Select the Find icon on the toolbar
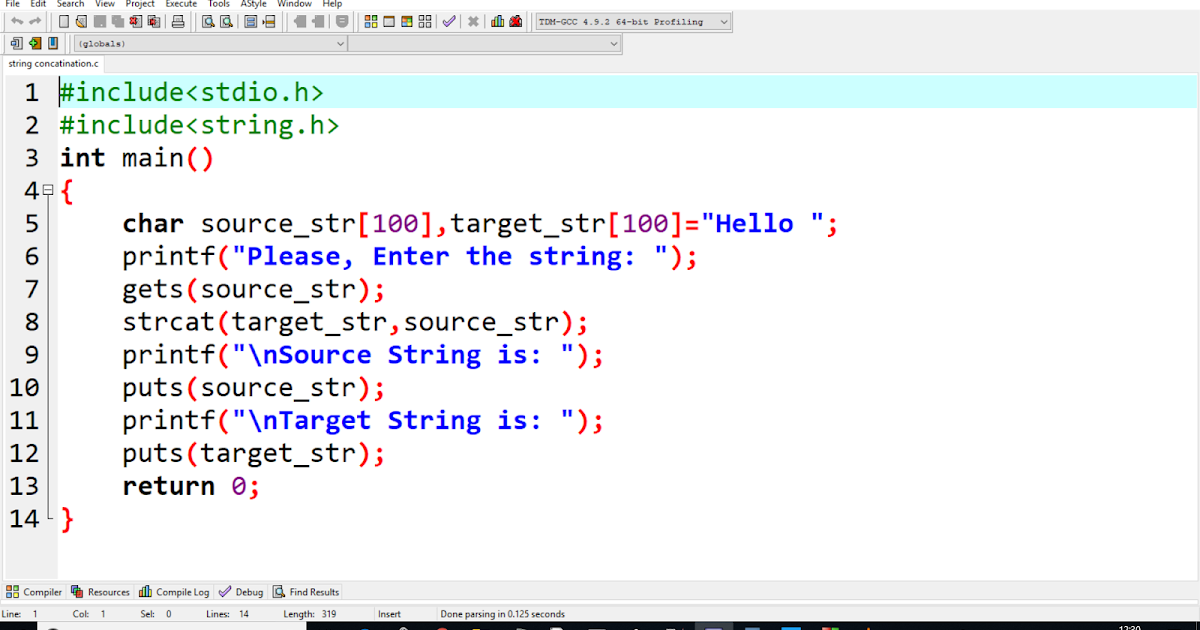Image resolution: width=1200 pixels, height=630 pixels. pyautogui.click(x=205, y=21)
